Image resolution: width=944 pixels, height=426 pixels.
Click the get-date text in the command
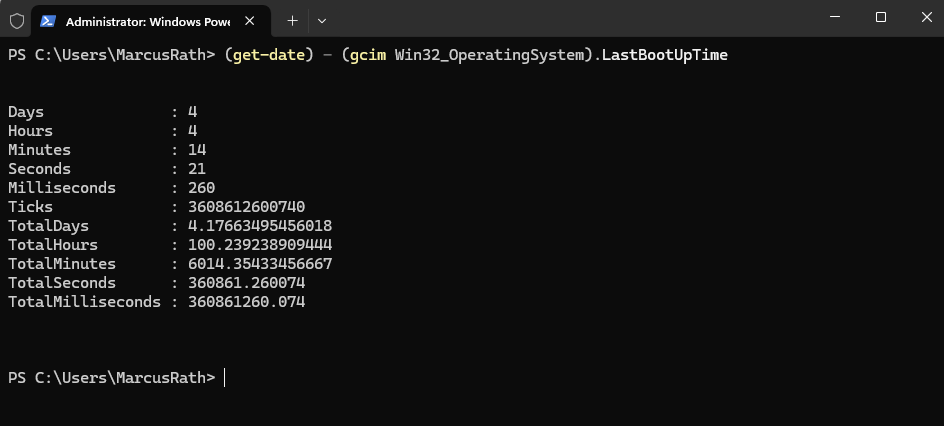(x=269, y=55)
